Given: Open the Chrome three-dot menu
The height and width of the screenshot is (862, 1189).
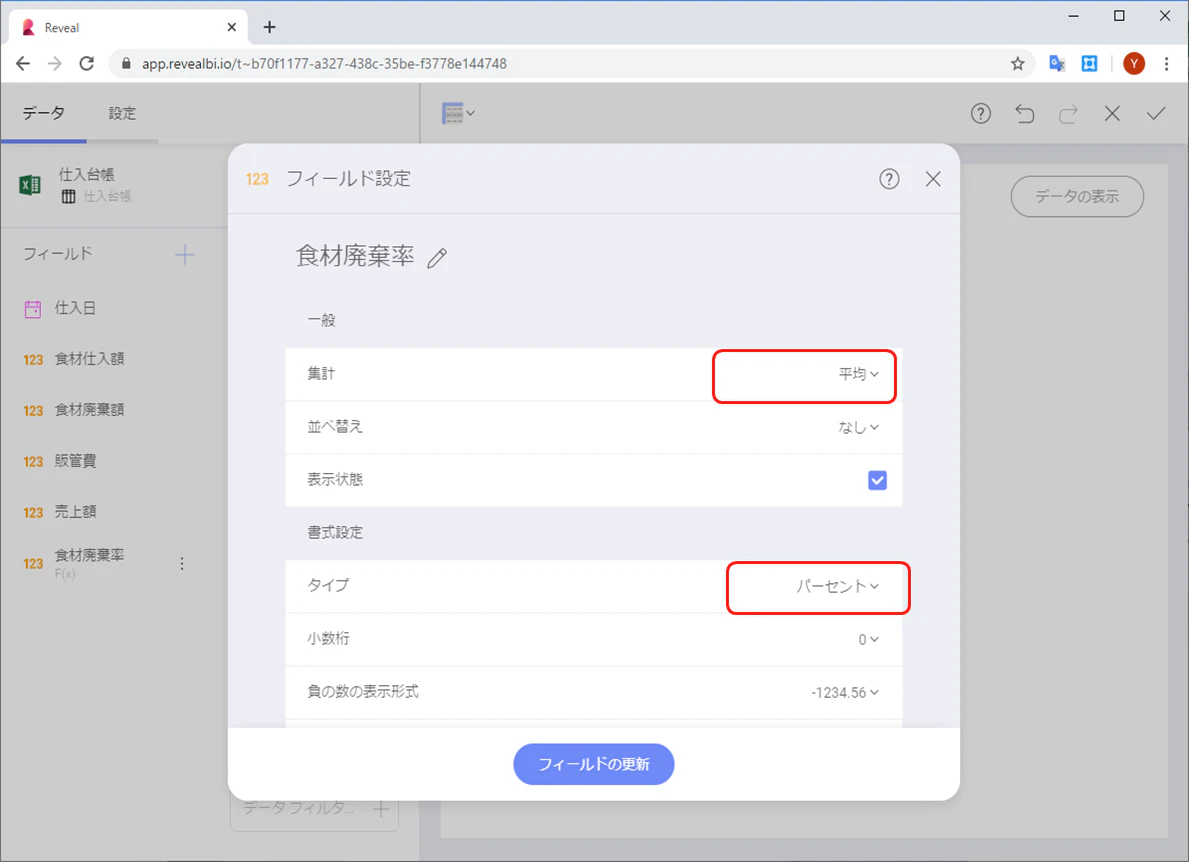Looking at the screenshot, I should point(1166,64).
